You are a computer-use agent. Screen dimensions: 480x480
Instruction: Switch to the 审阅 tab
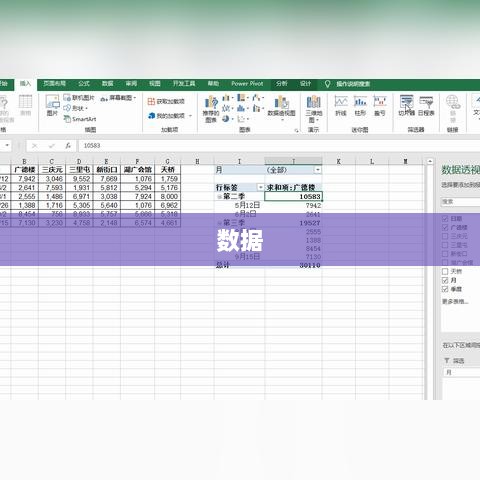[x=131, y=84]
